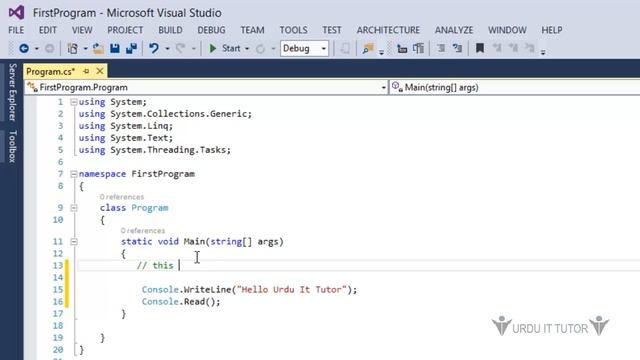Open the EDIT menu

(48, 30)
